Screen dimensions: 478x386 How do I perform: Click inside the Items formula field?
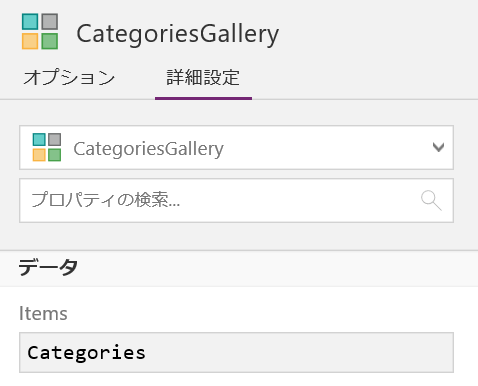(x=236, y=352)
